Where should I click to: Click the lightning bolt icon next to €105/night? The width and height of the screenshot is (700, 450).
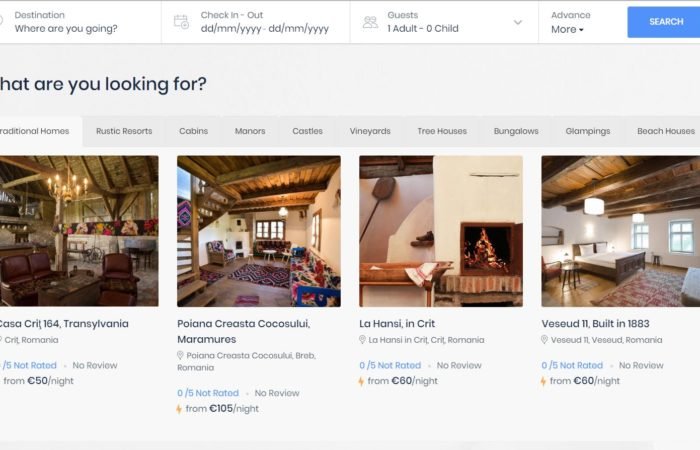(180, 409)
